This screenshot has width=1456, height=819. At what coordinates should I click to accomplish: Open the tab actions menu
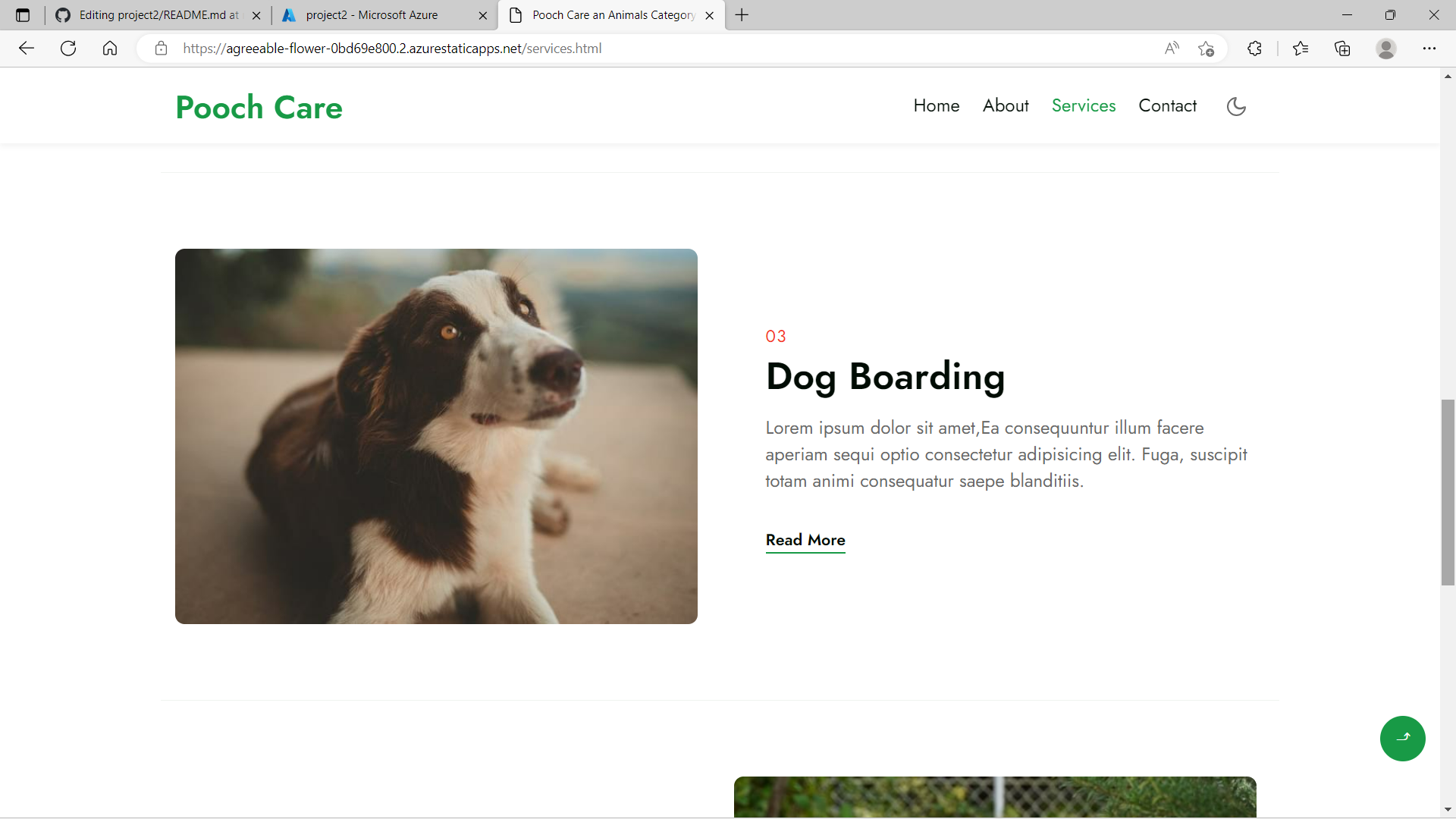pos(22,14)
